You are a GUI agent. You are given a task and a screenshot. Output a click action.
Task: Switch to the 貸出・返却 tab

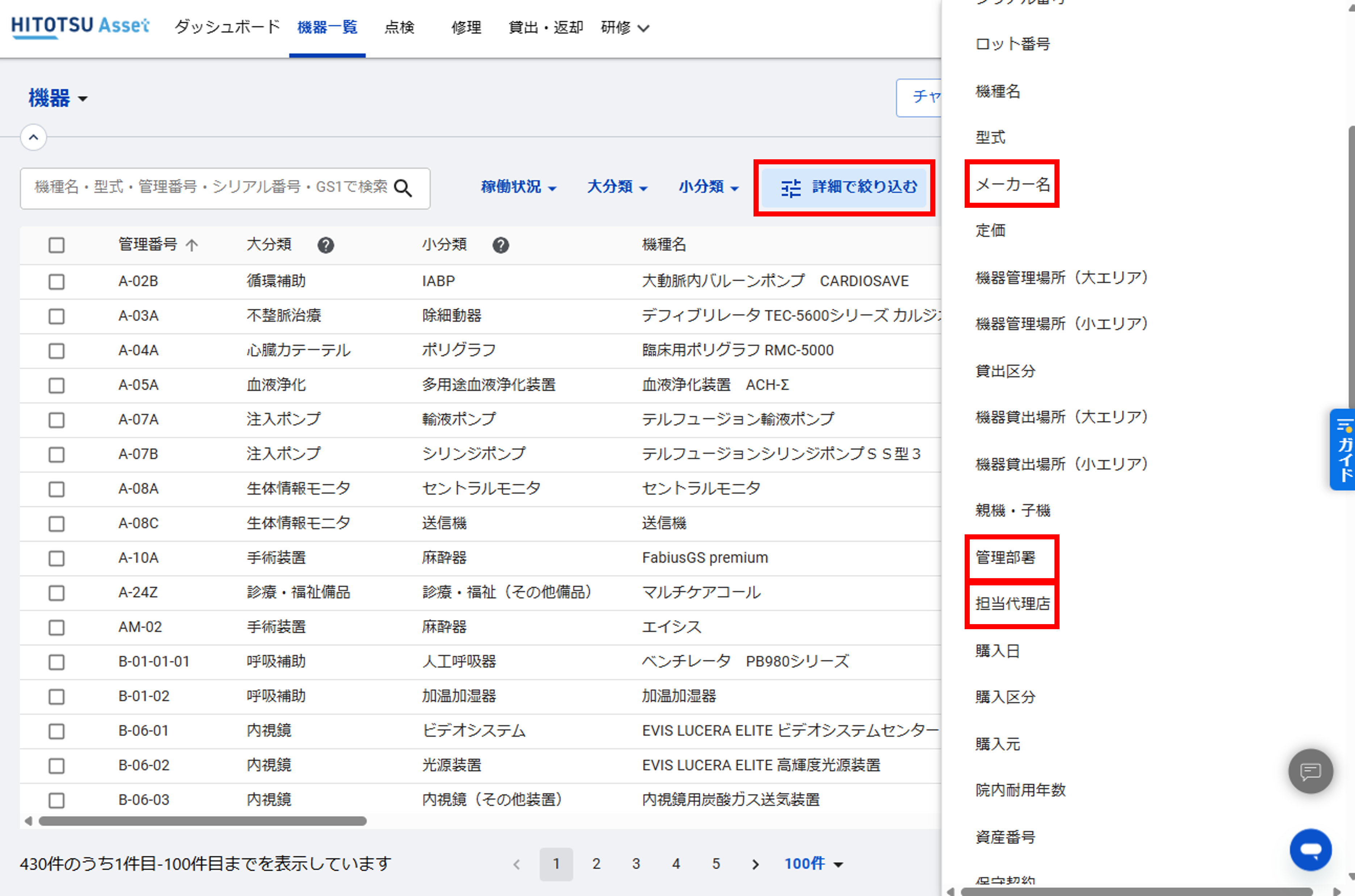pyautogui.click(x=546, y=27)
